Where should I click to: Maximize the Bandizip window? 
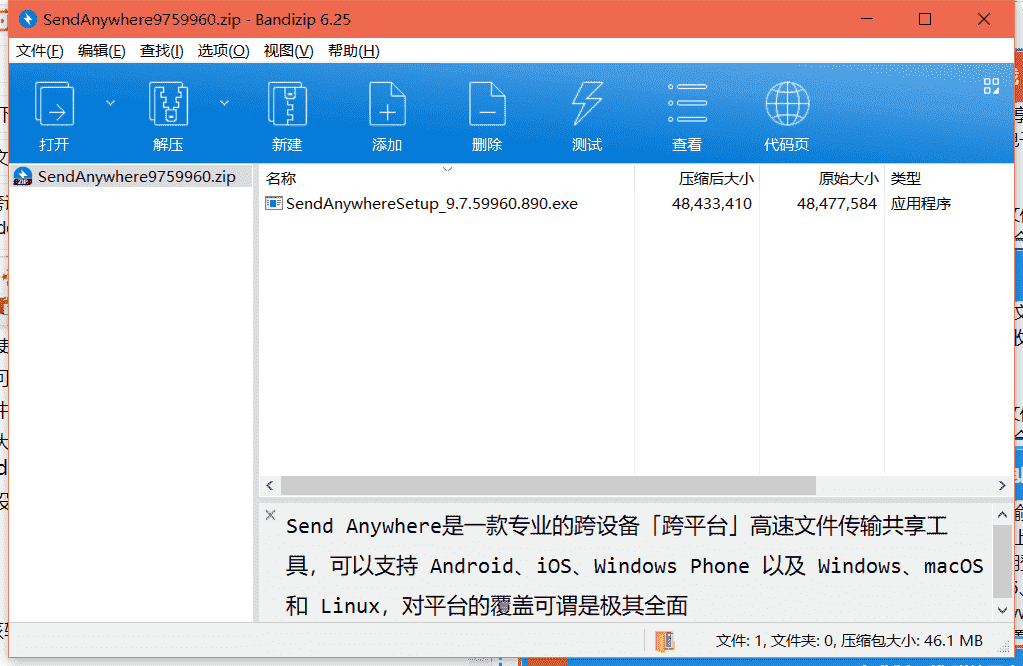pyautogui.click(x=924, y=20)
